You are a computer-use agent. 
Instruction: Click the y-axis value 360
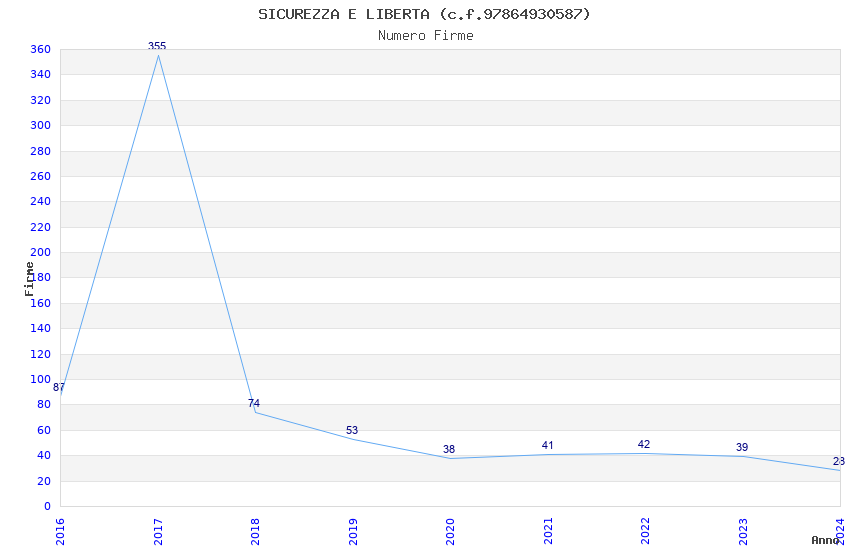[x=41, y=49]
